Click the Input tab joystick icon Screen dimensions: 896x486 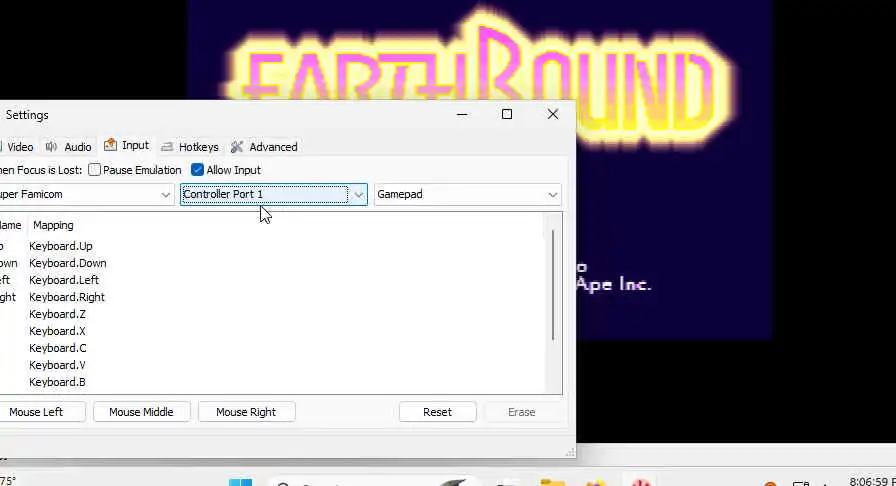coord(110,145)
